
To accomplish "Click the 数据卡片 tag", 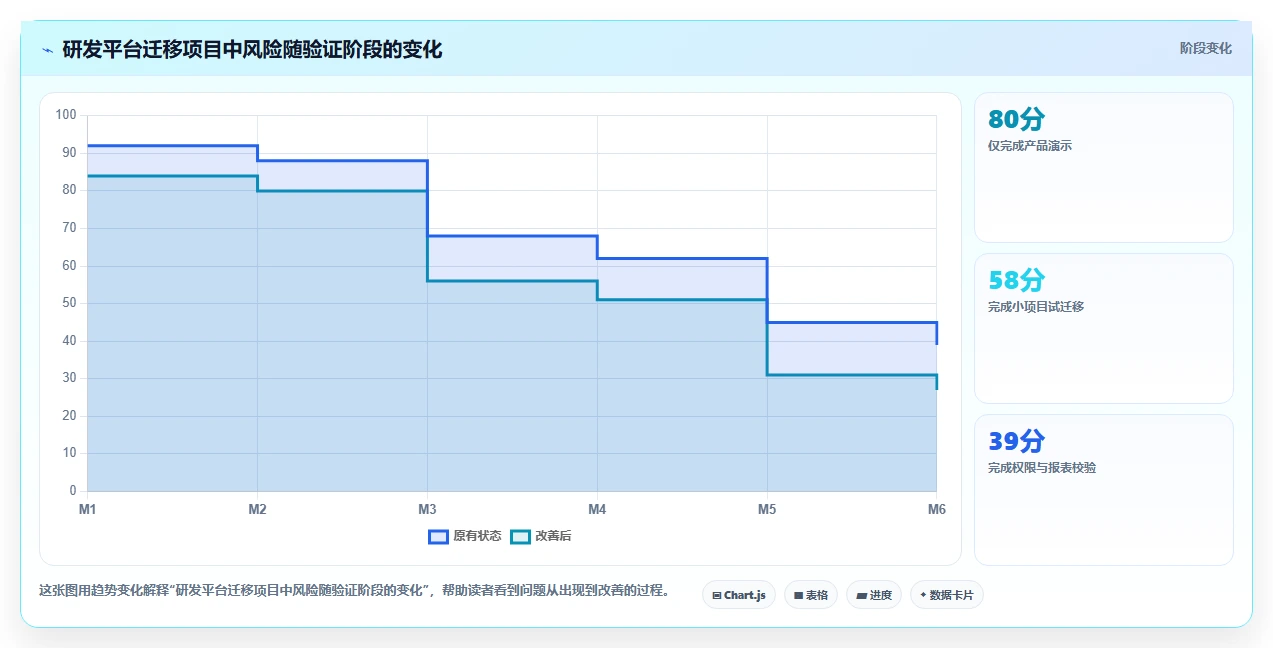I will pyautogui.click(x=947, y=595).
